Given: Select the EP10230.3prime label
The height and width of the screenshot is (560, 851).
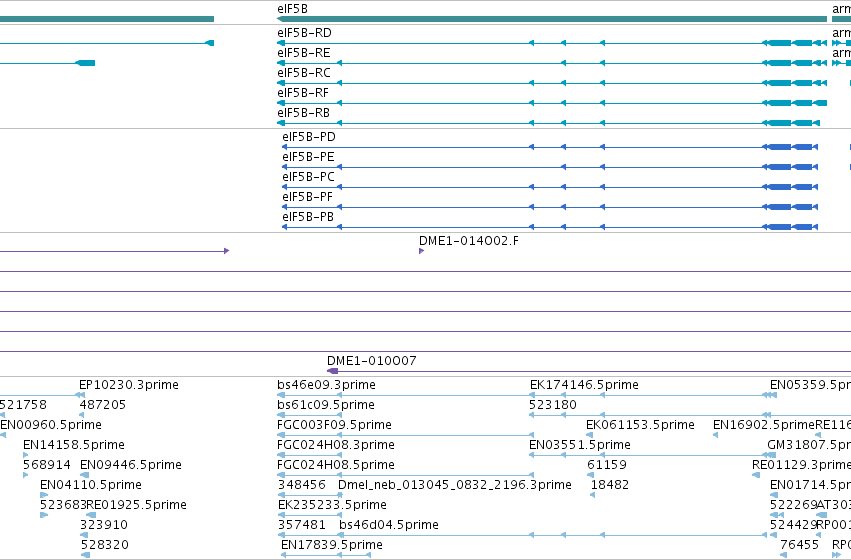Looking at the screenshot, I should [129, 385].
